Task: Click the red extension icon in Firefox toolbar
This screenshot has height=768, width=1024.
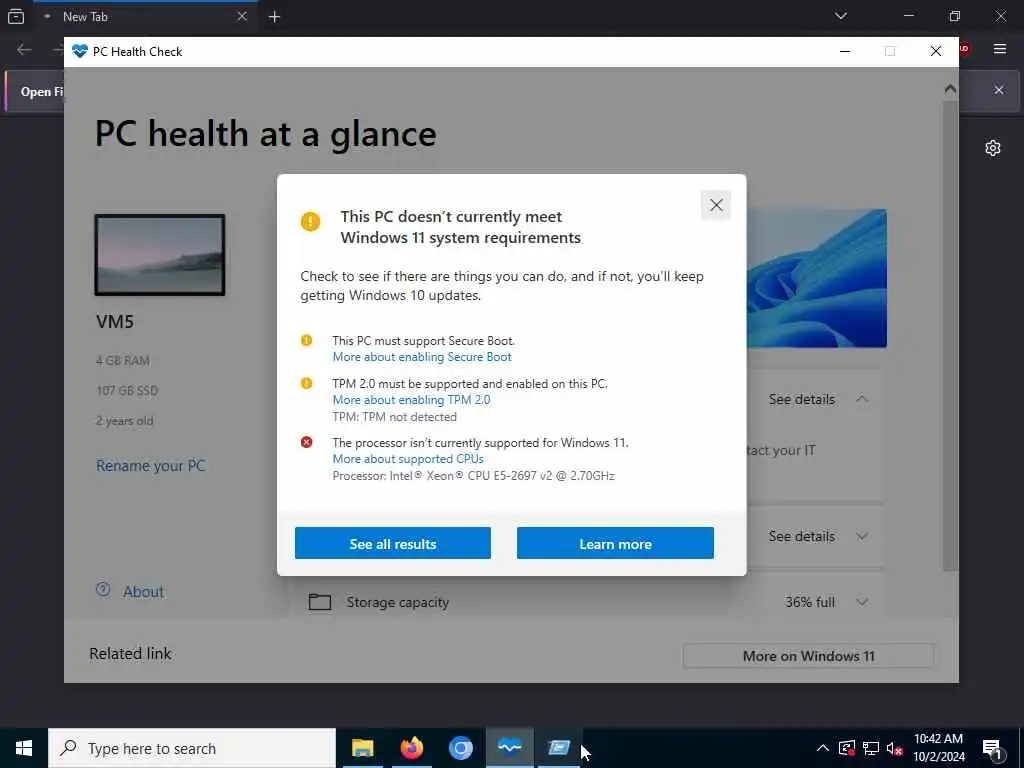Action: (965, 48)
